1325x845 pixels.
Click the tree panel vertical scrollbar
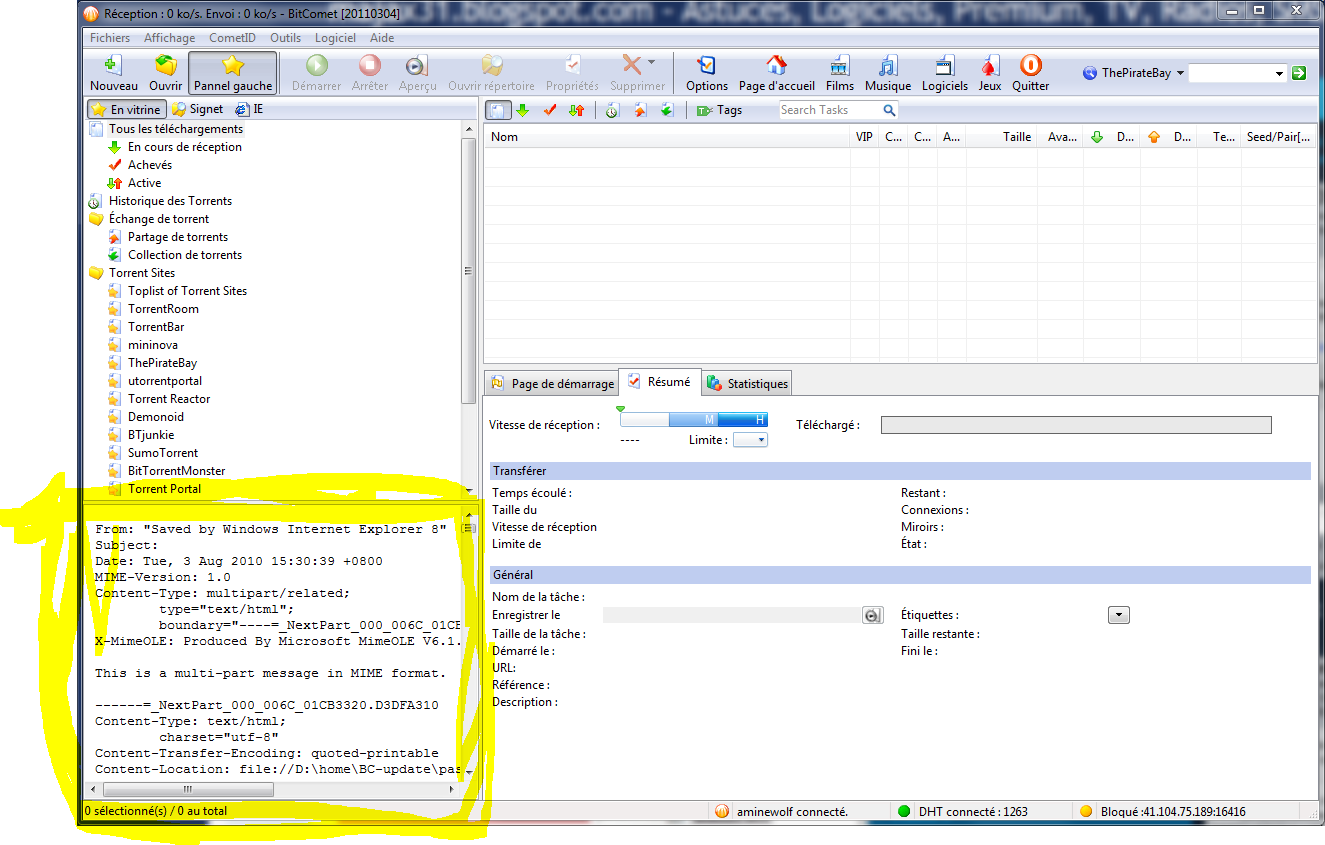[468, 270]
